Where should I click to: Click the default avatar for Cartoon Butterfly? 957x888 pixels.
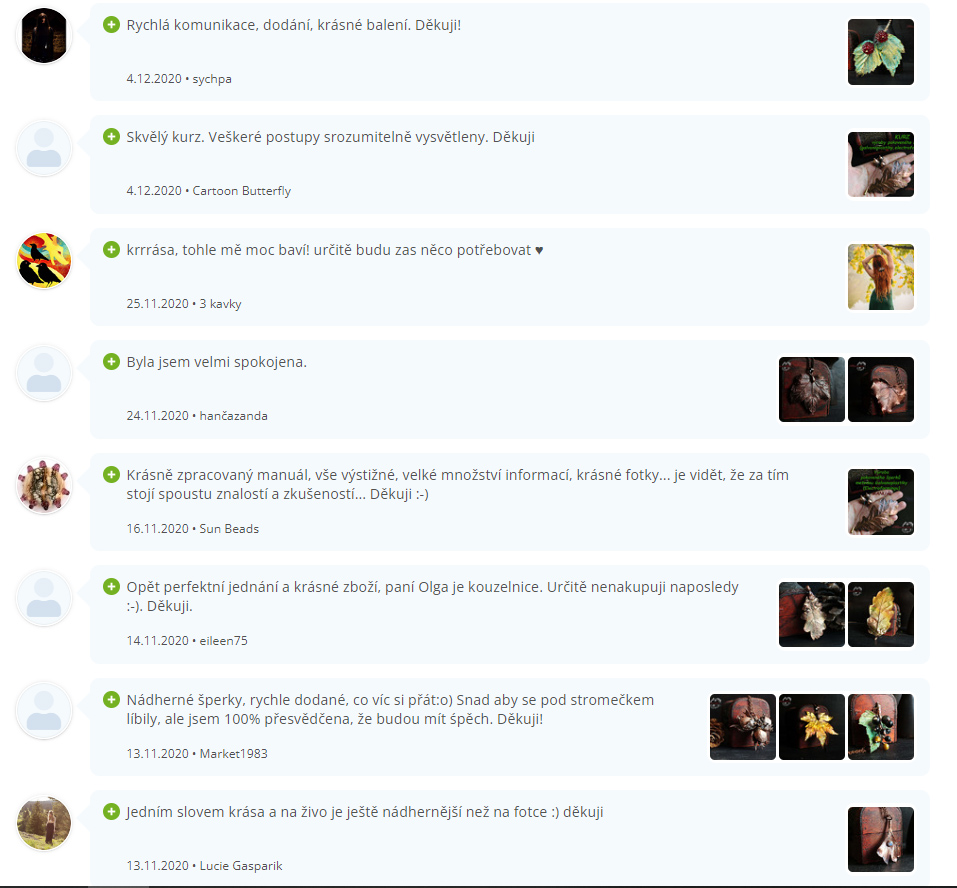(44, 148)
